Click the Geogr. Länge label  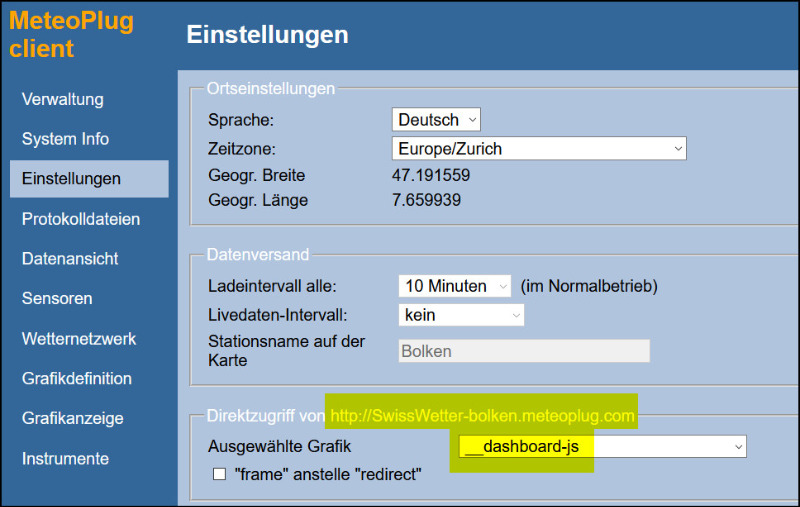tap(258, 199)
